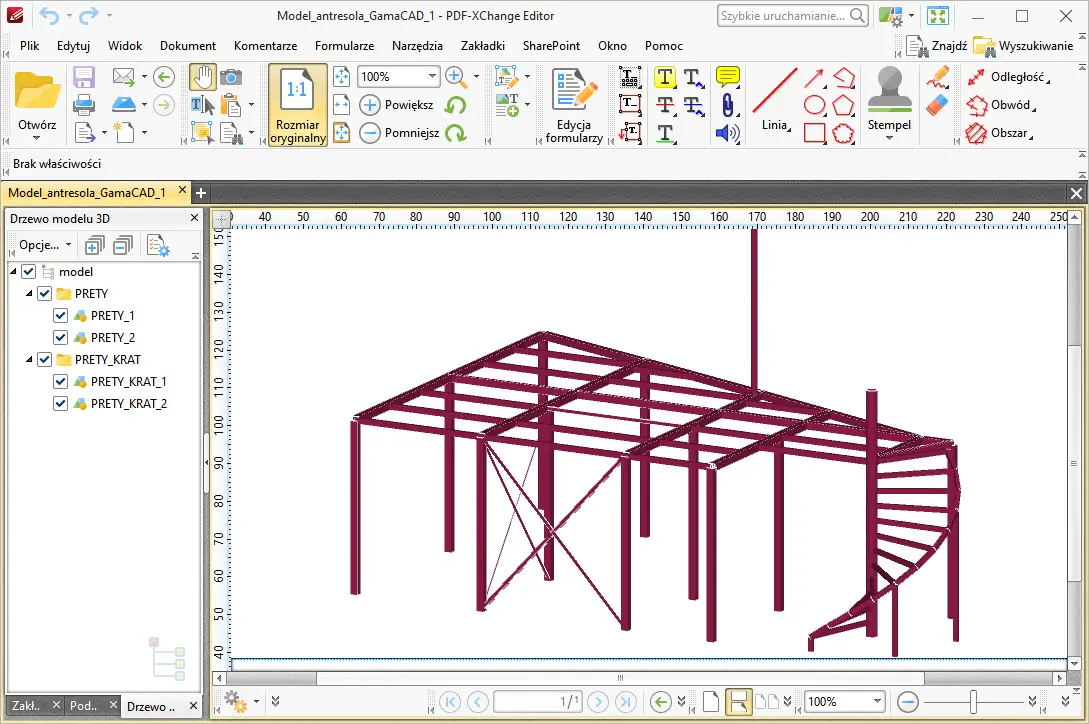Open the Narzędzia menu

tap(417, 46)
